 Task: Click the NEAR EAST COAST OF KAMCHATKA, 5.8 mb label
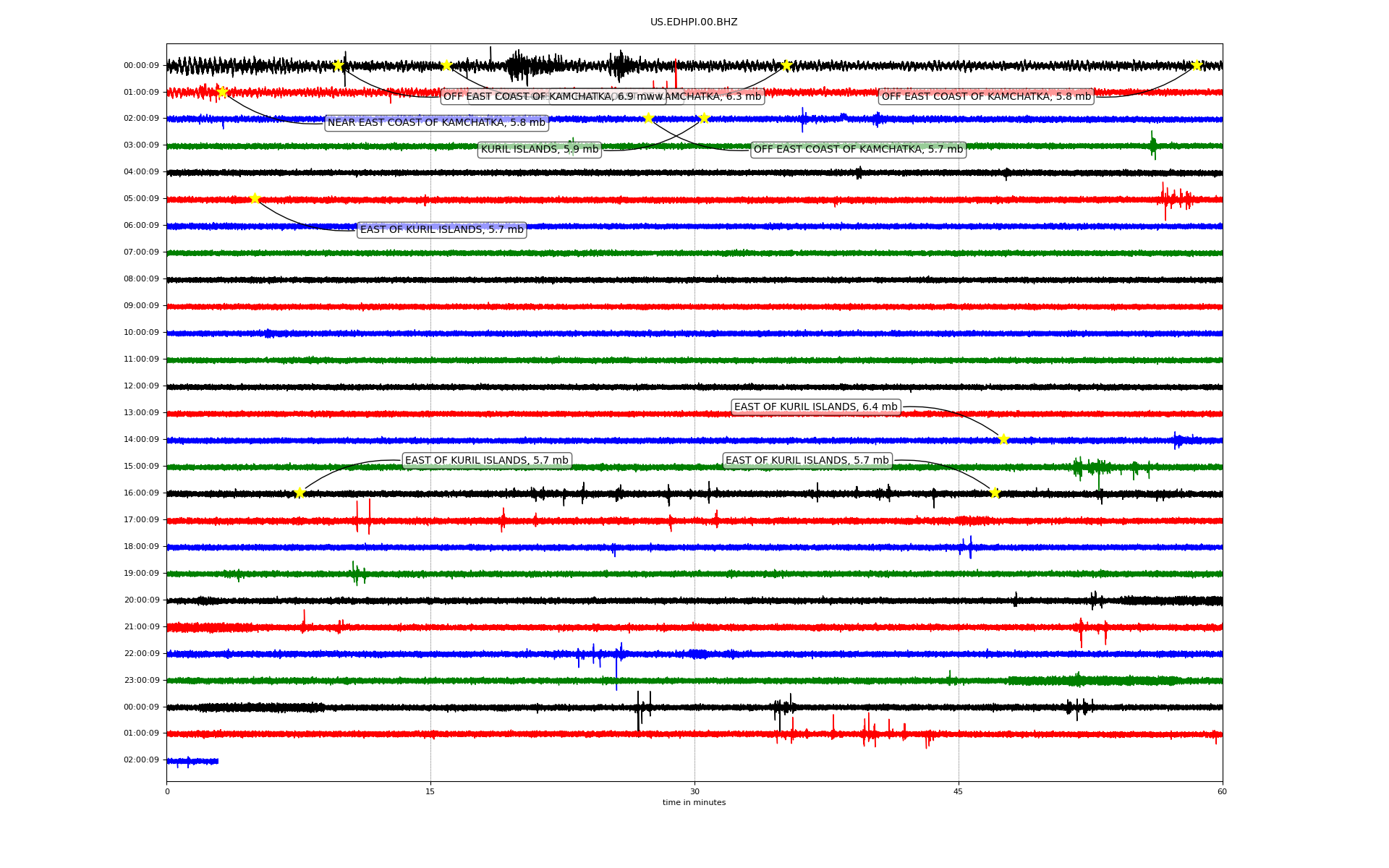click(436, 123)
